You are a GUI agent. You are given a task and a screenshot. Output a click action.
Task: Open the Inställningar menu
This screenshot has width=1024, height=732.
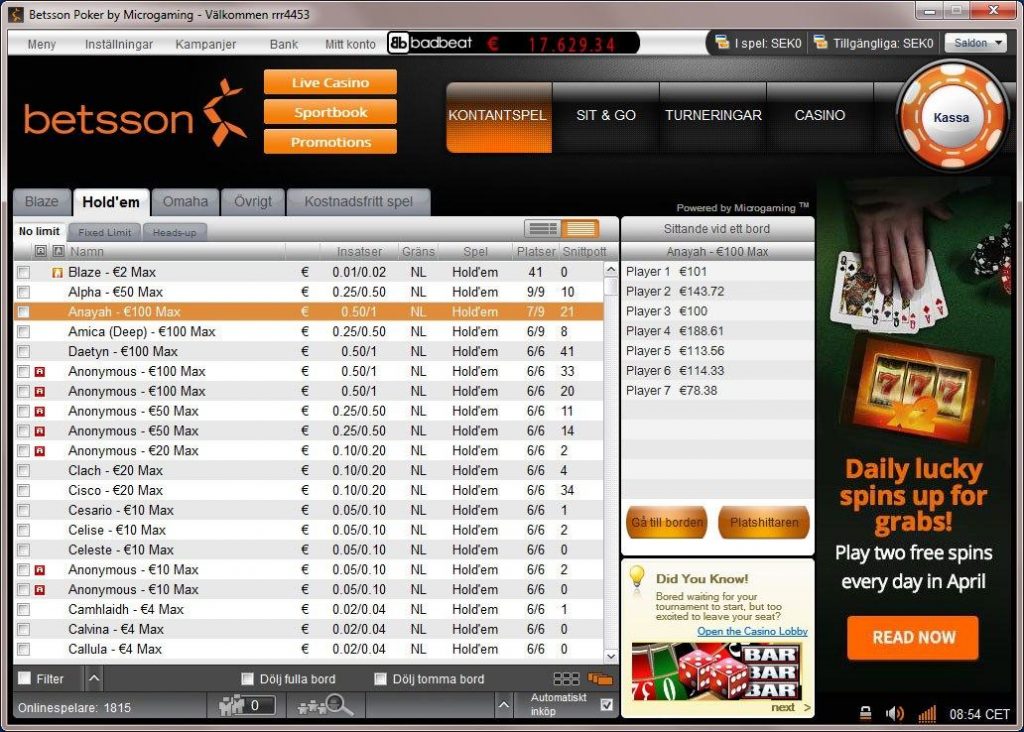pyautogui.click(x=119, y=44)
